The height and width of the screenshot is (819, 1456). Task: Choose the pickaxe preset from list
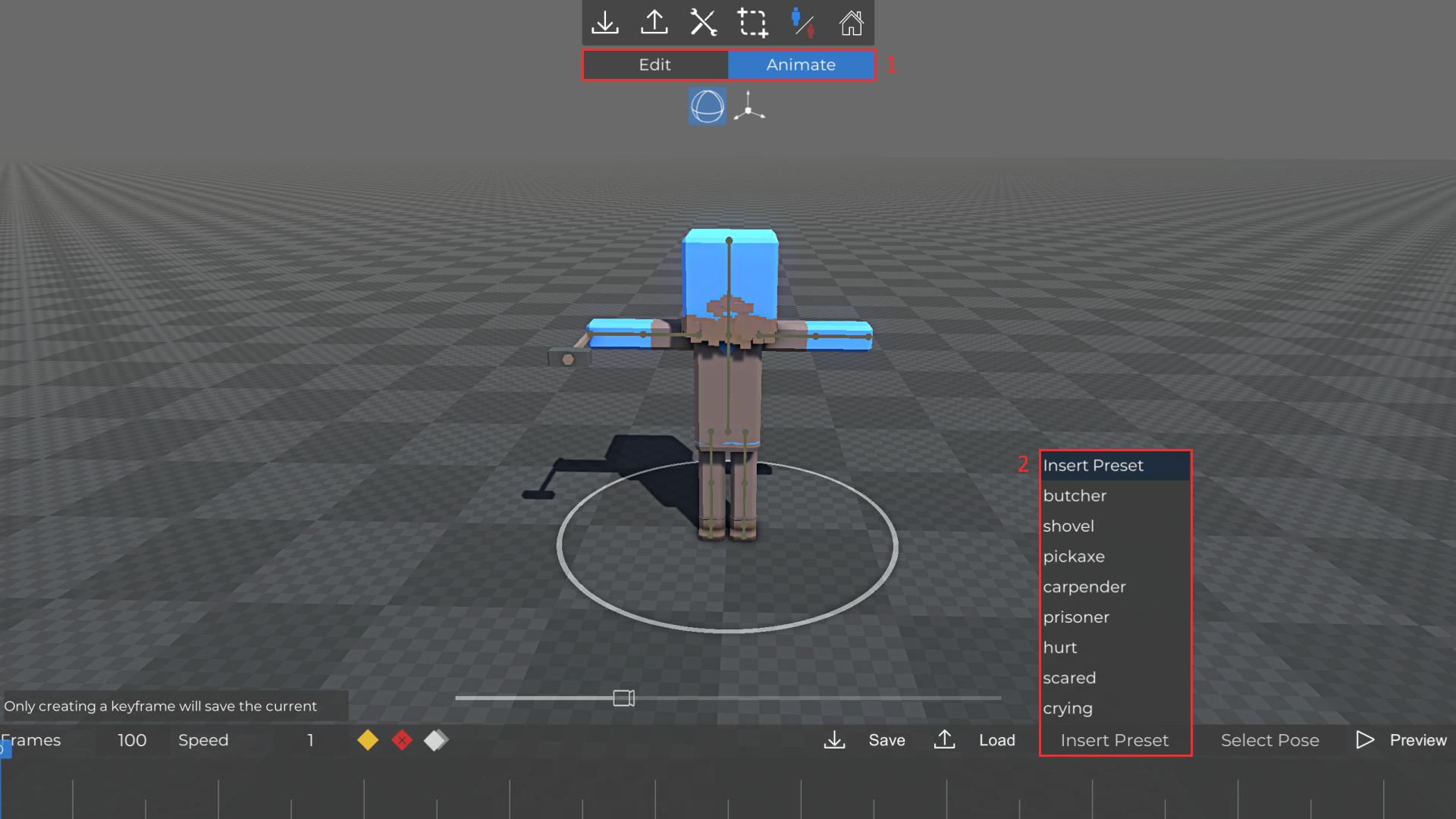1074,557
